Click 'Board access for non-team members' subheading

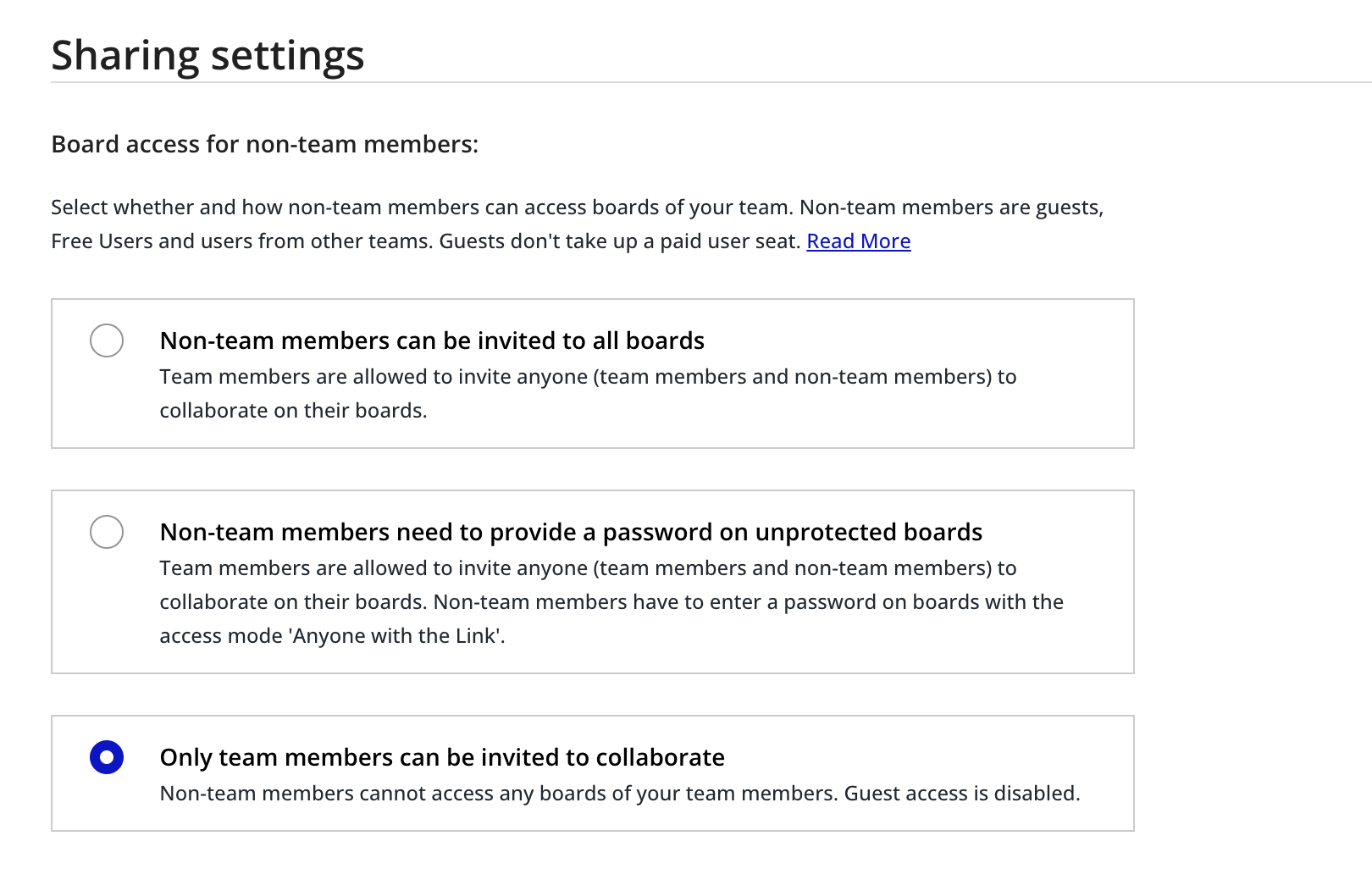click(264, 144)
